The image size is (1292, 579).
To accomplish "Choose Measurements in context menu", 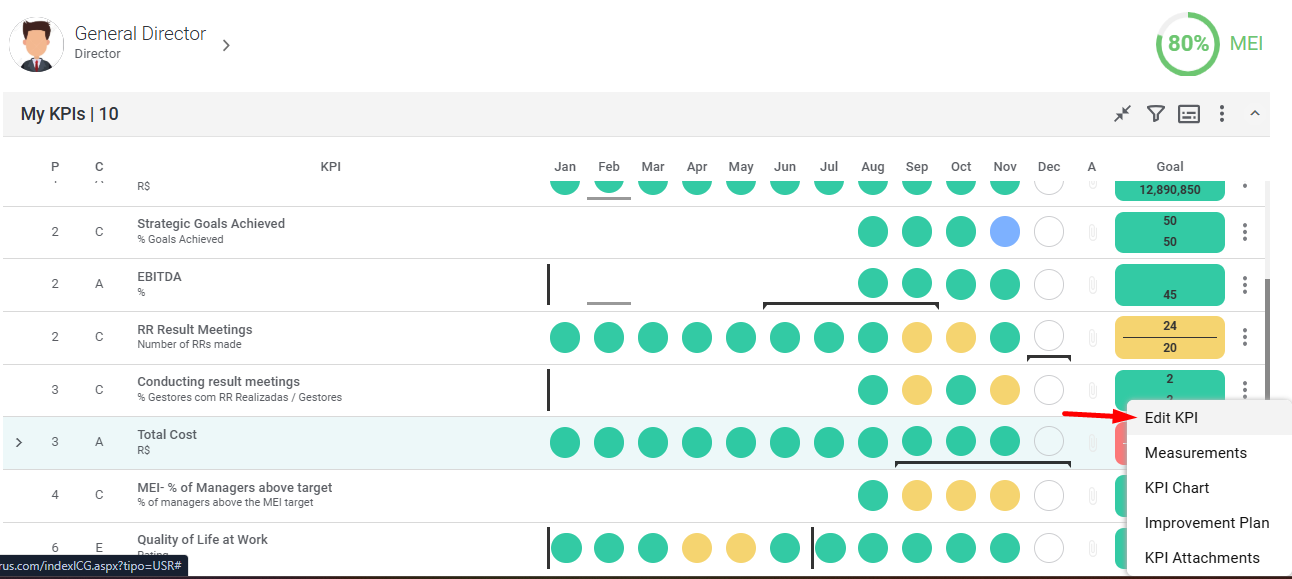I will [1195, 453].
